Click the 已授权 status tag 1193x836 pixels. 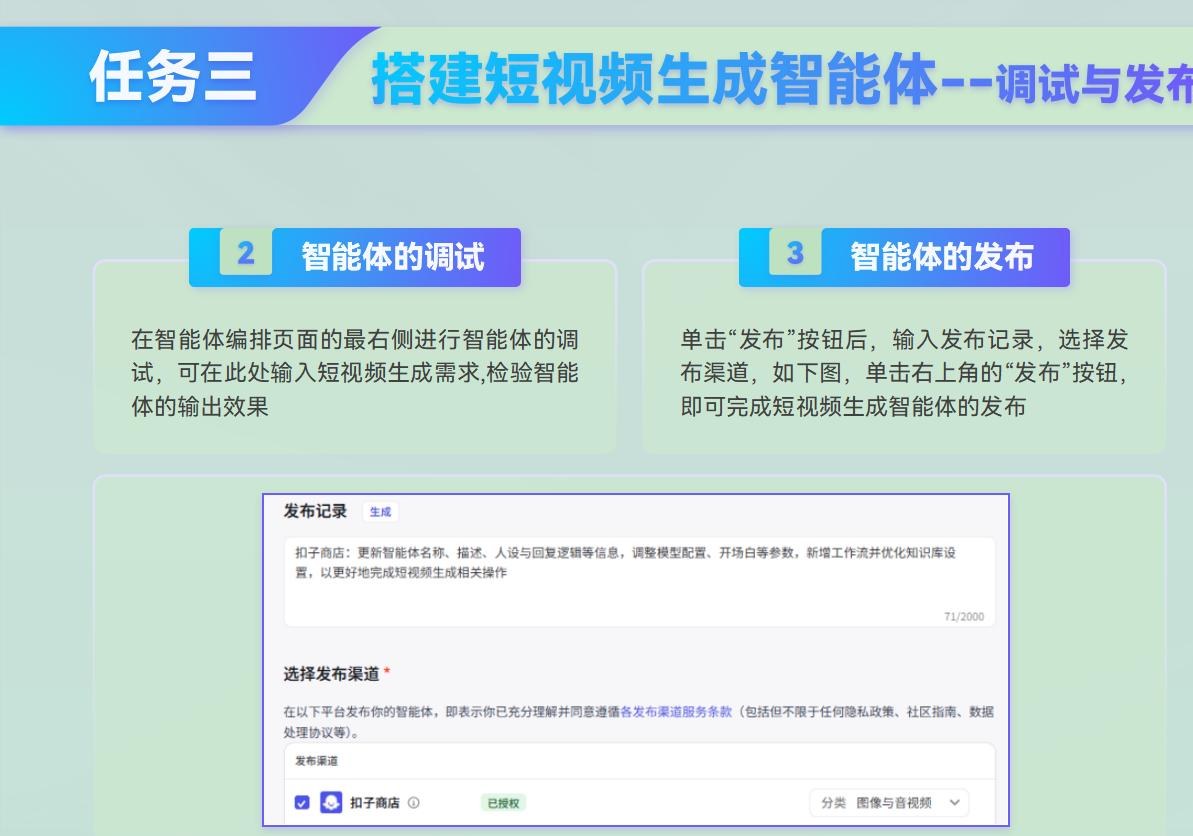tap(503, 803)
